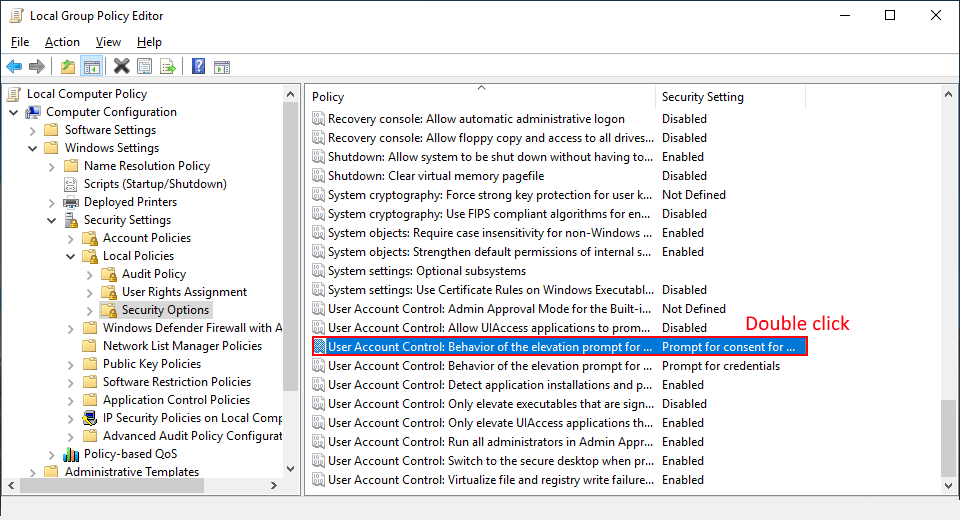Screen dimensions: 960x520
Task: Select System settings: Use Certificate Rules policy
Action: pyautogui.click(x=491, y=290)
